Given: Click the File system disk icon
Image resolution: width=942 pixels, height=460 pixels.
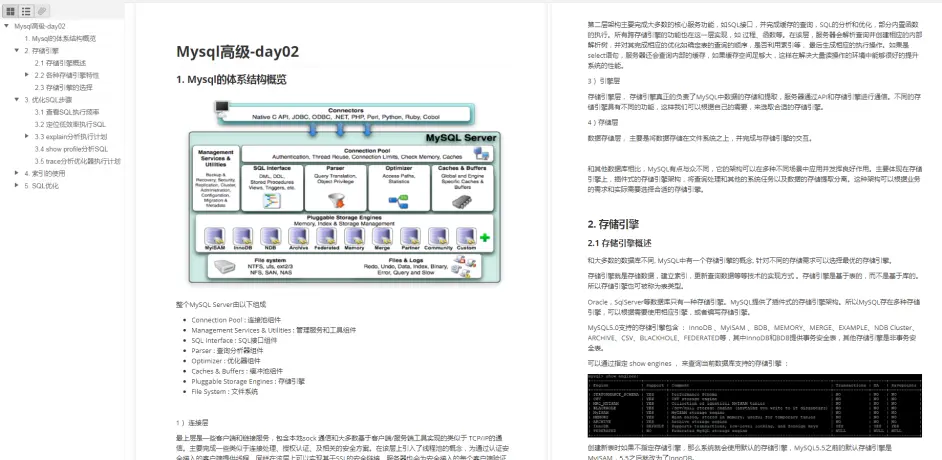Looking at the screenshot, I should point(226,268).
